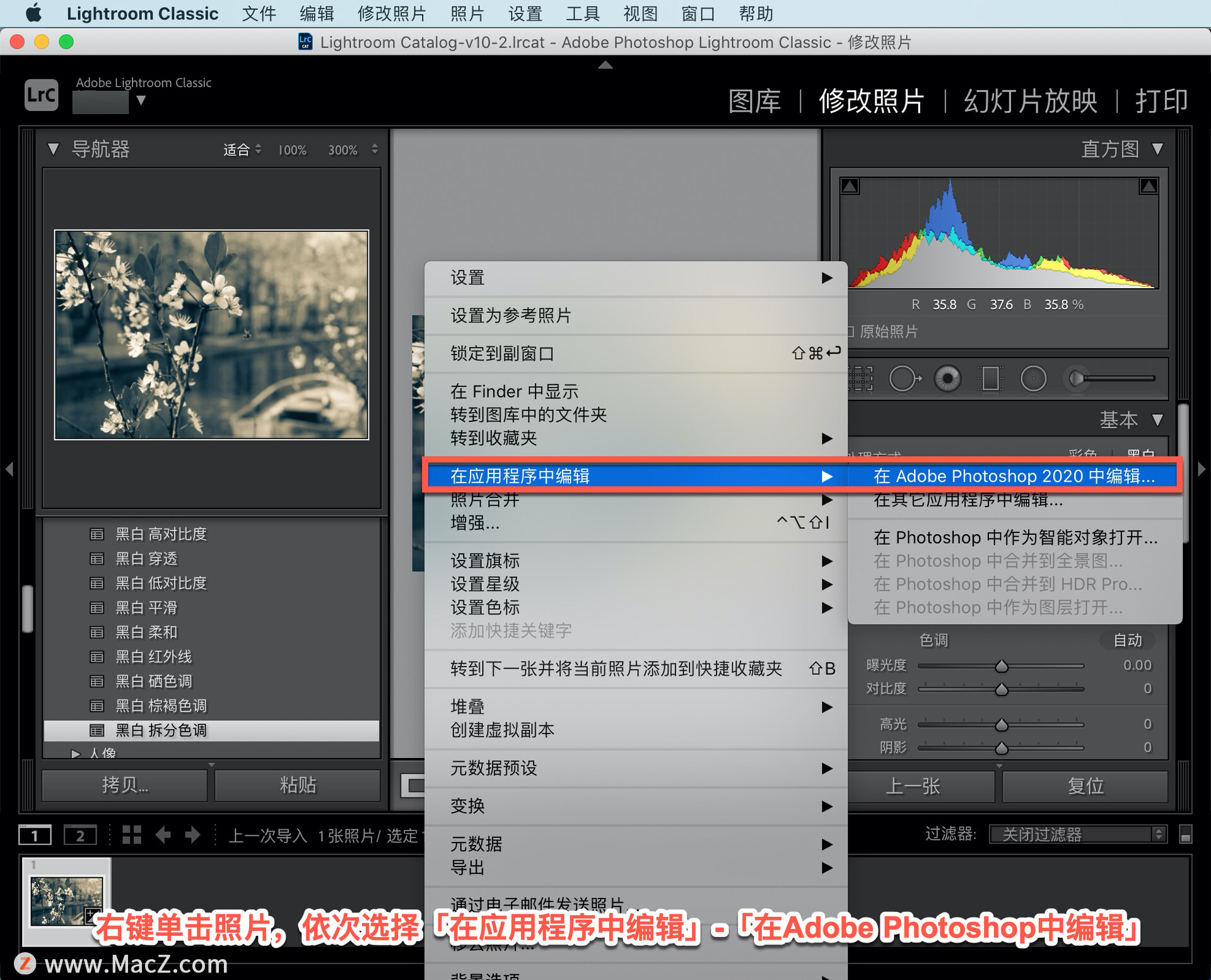This screenshot has height=980, width=1211.
Task: Adjust the 高光 slider handle
Action: coord(1002,725)
